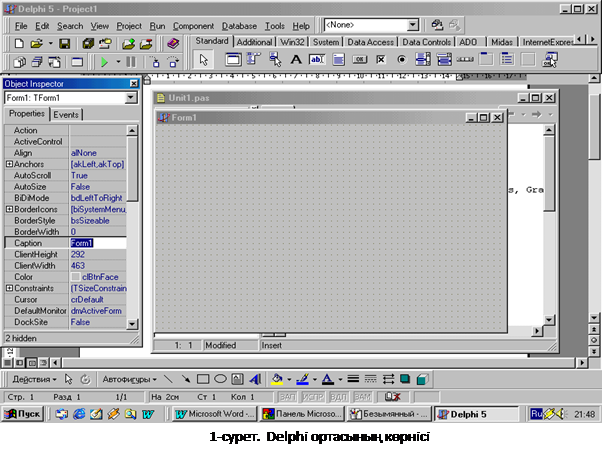This screenshot has height=455, width=602.
Task: Click the Save All toolbar icon
Action: pos(88,44)
